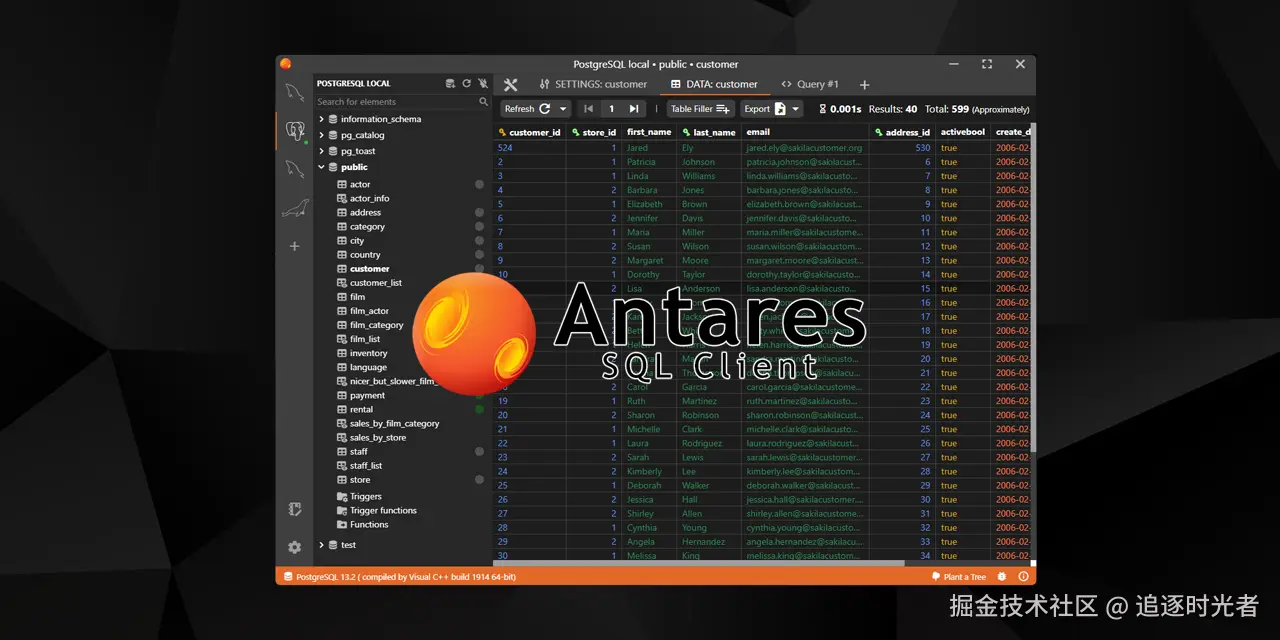
Task: Open the sales_by_film_category view
Action: [x=394, y=424]
